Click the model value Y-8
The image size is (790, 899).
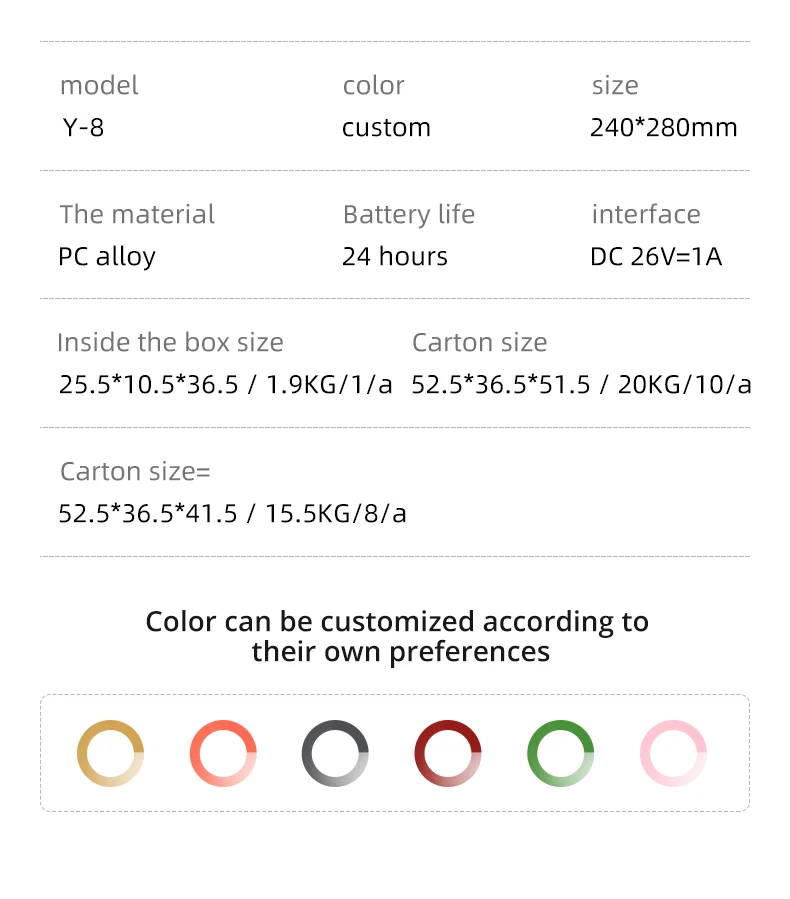(x=82, y=128)
